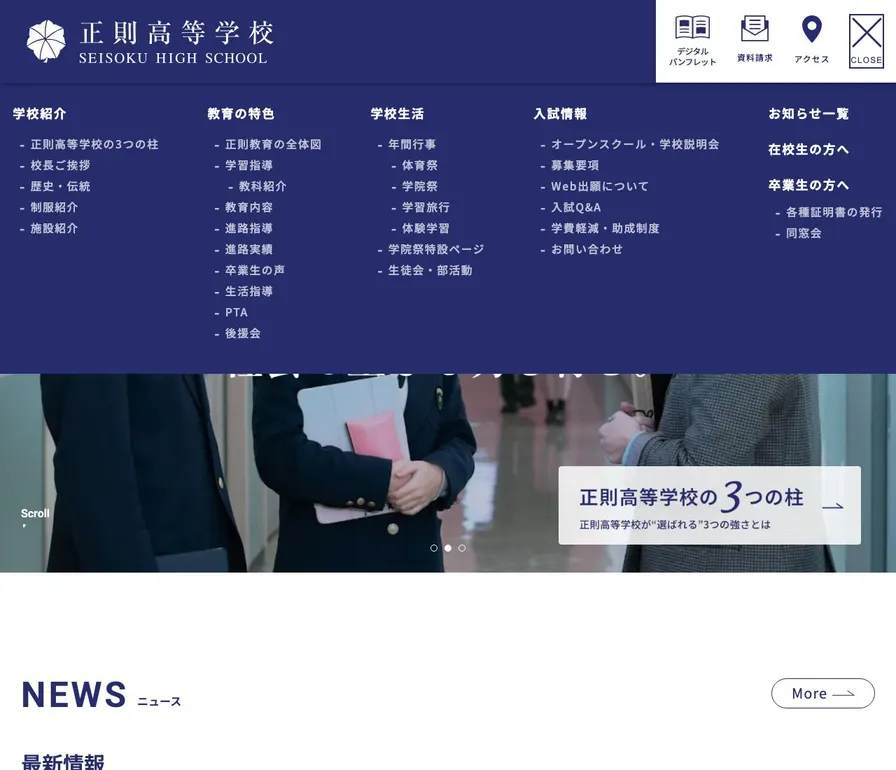Open 学費軽減・助成制度 link
Image resolution: width=896 pixels, height=770 pixels.
click(605, 228)
